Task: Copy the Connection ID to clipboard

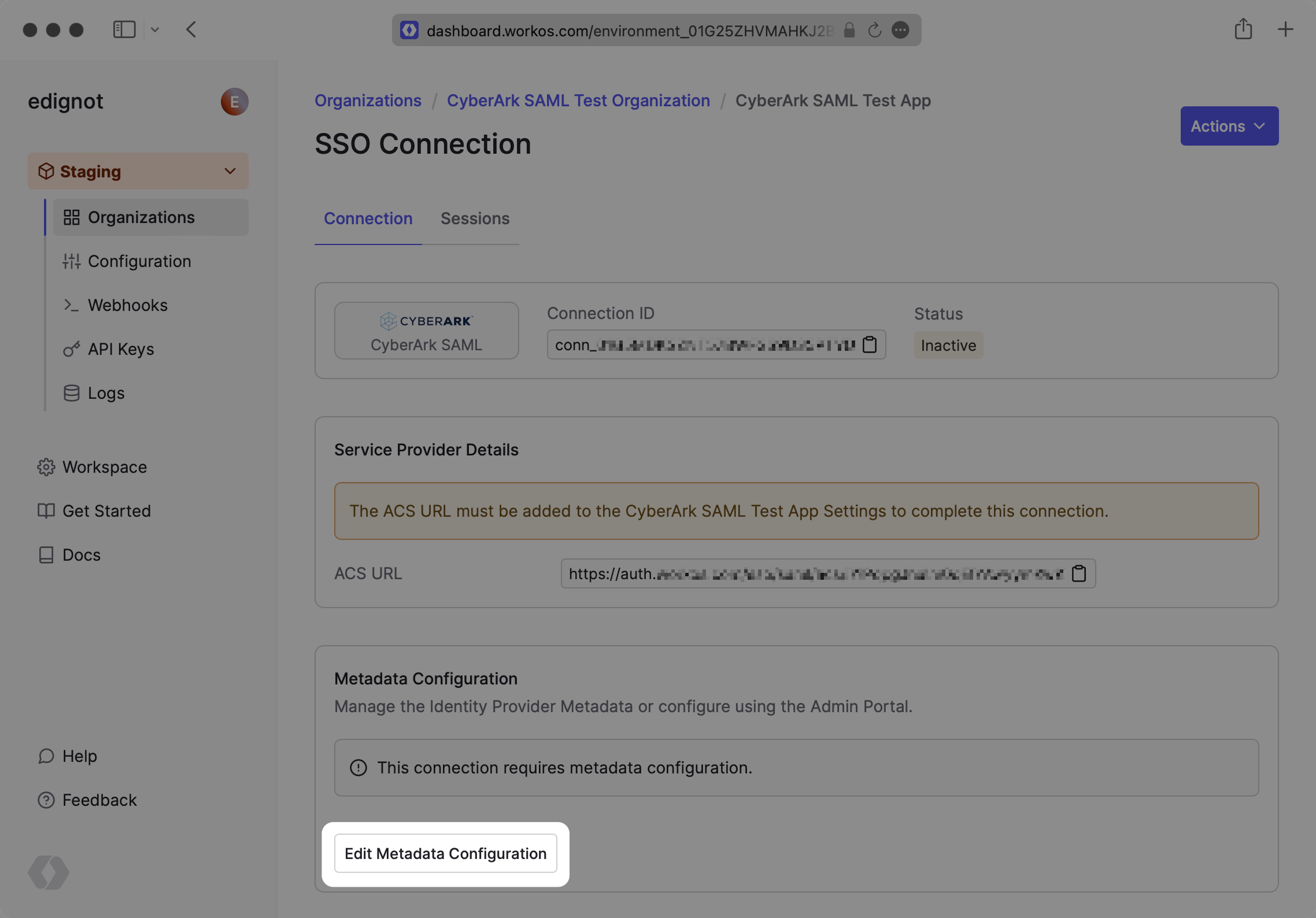Action: (869, 345)
